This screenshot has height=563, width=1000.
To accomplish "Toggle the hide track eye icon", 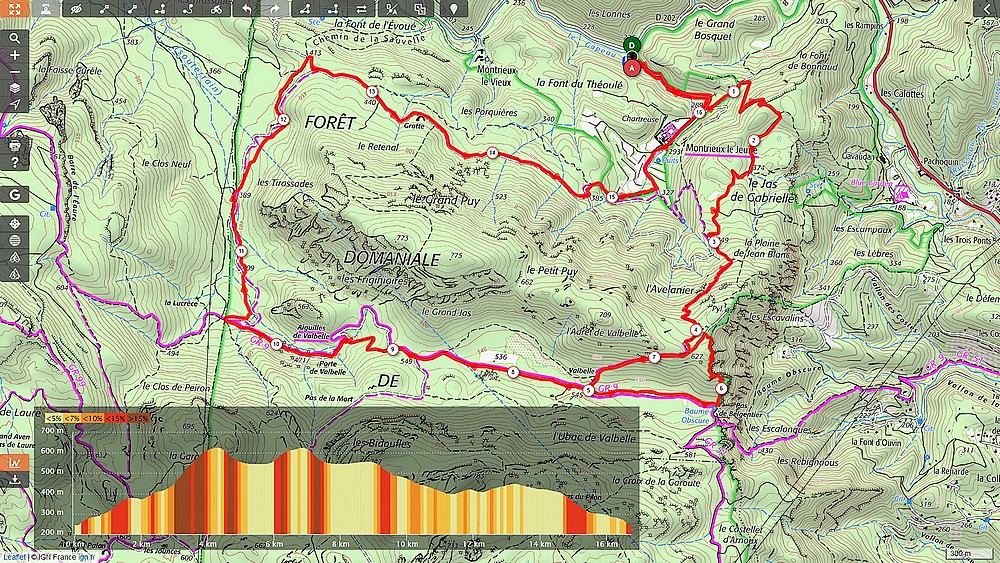I will (x=76, y=8).
